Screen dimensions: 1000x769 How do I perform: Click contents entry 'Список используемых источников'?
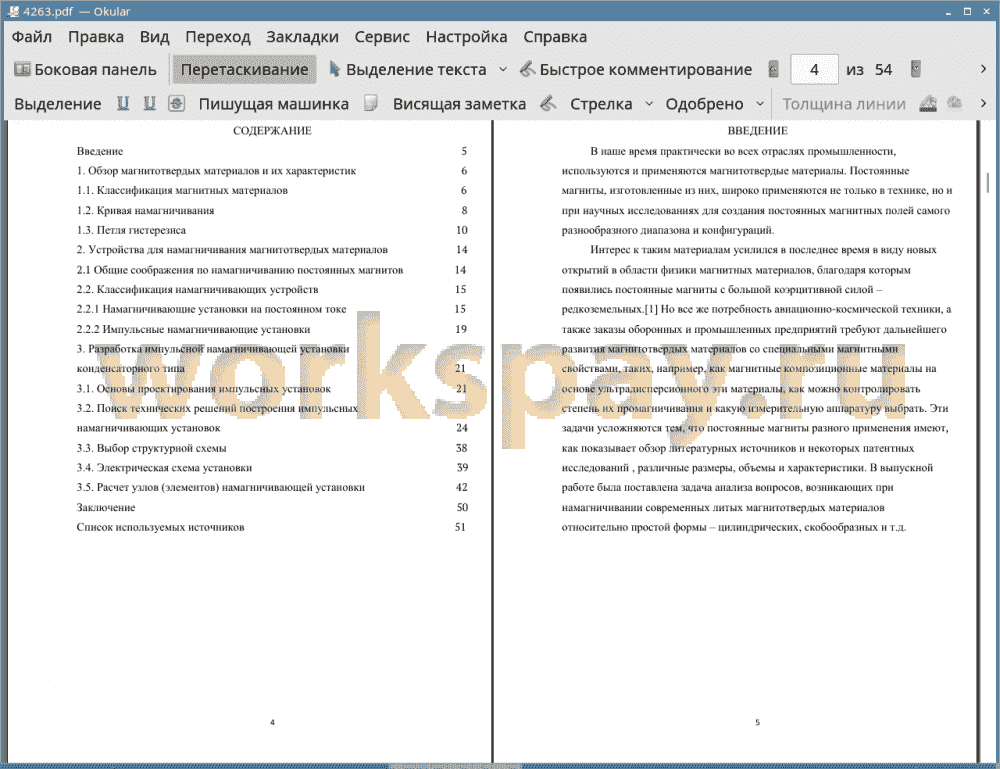click(161, 527)
